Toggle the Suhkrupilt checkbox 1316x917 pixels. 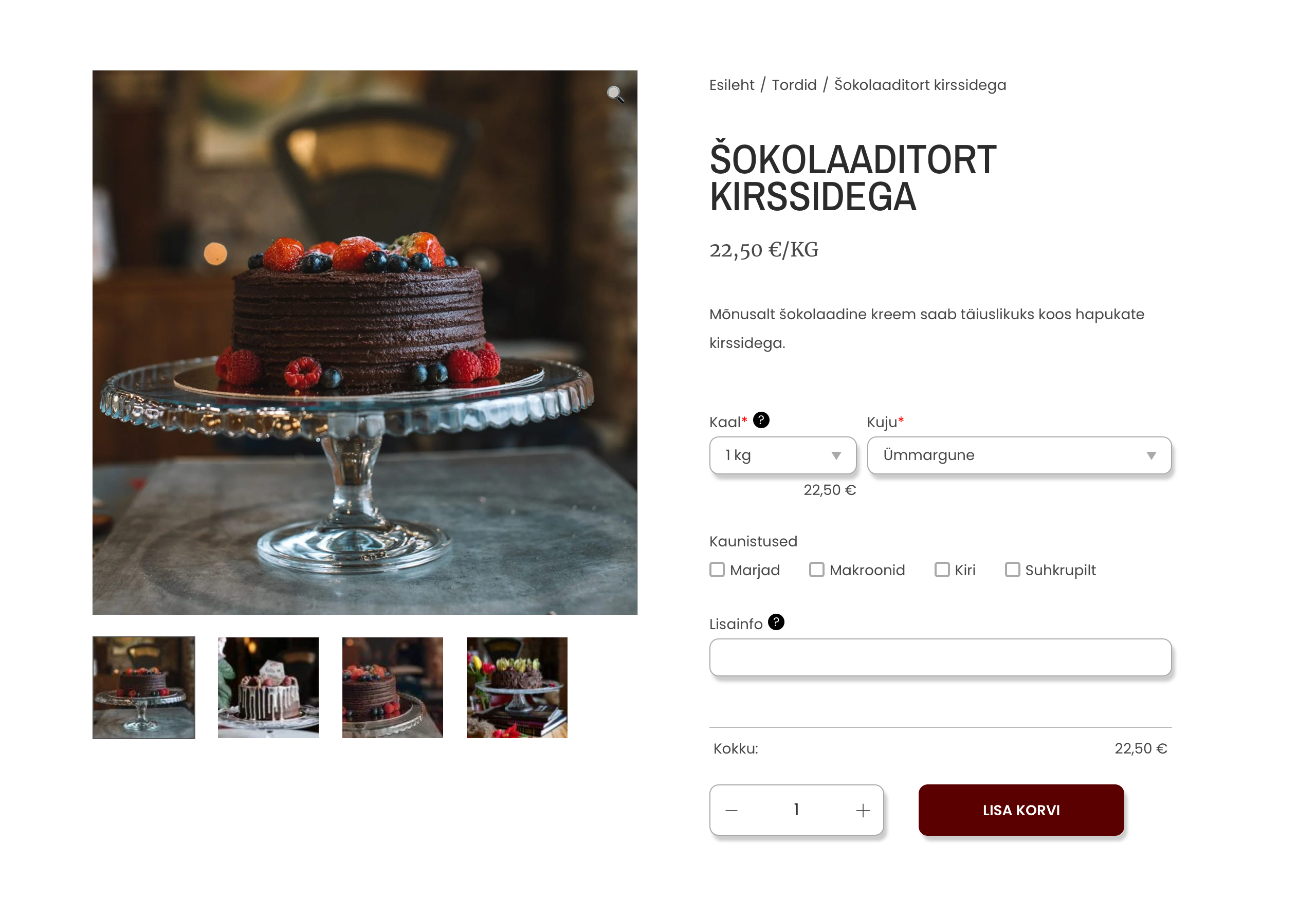1012,570
